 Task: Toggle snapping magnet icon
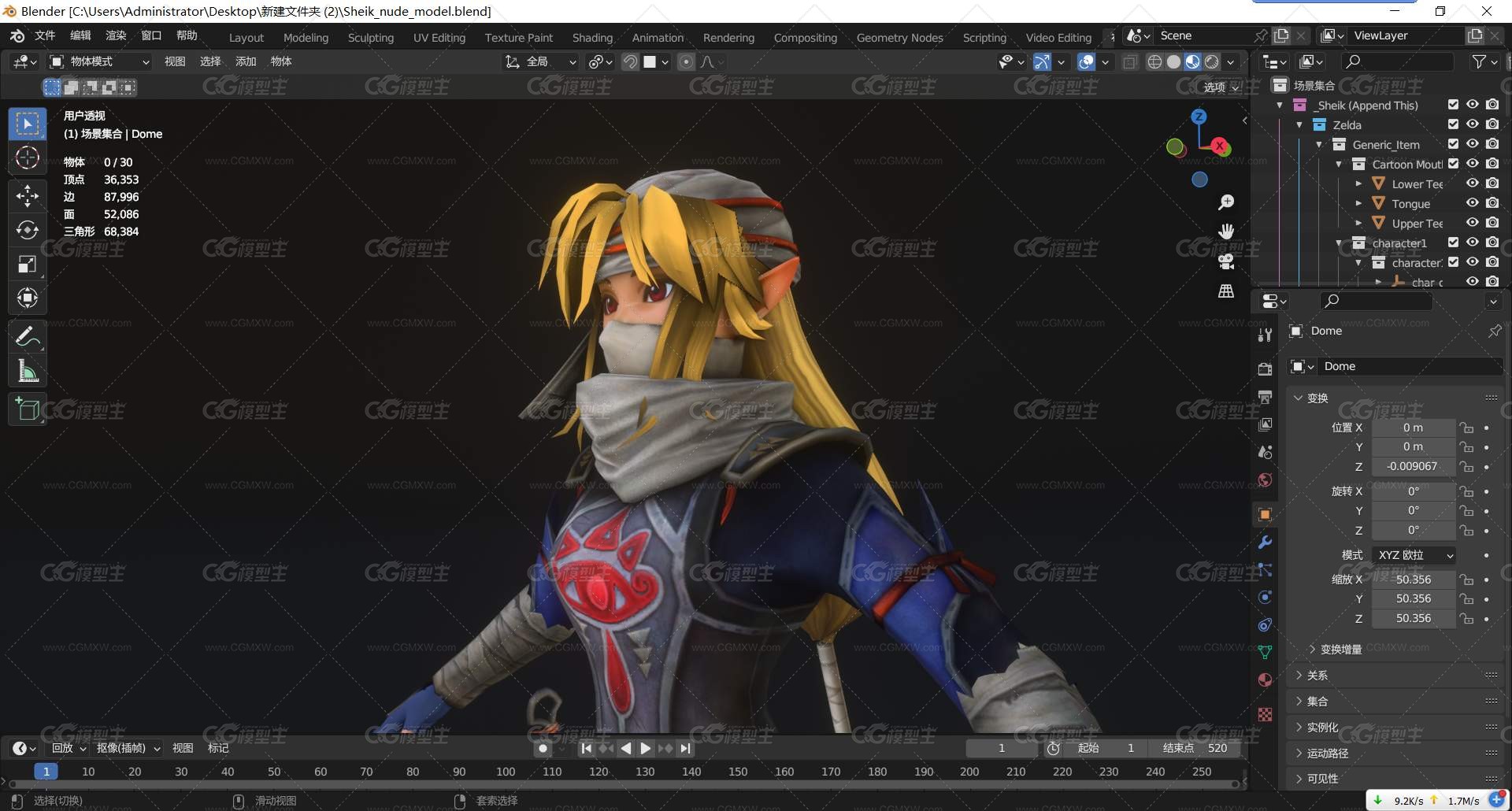click(630, 61)
